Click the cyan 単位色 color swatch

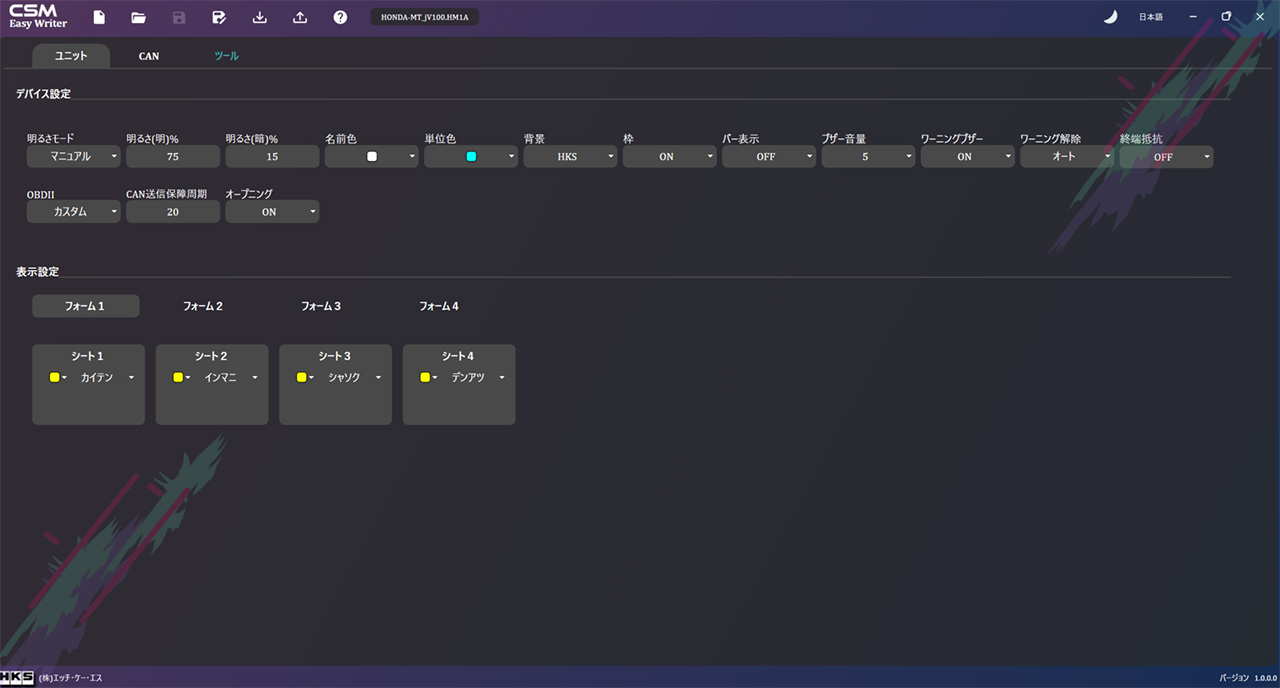pos(471,157)
